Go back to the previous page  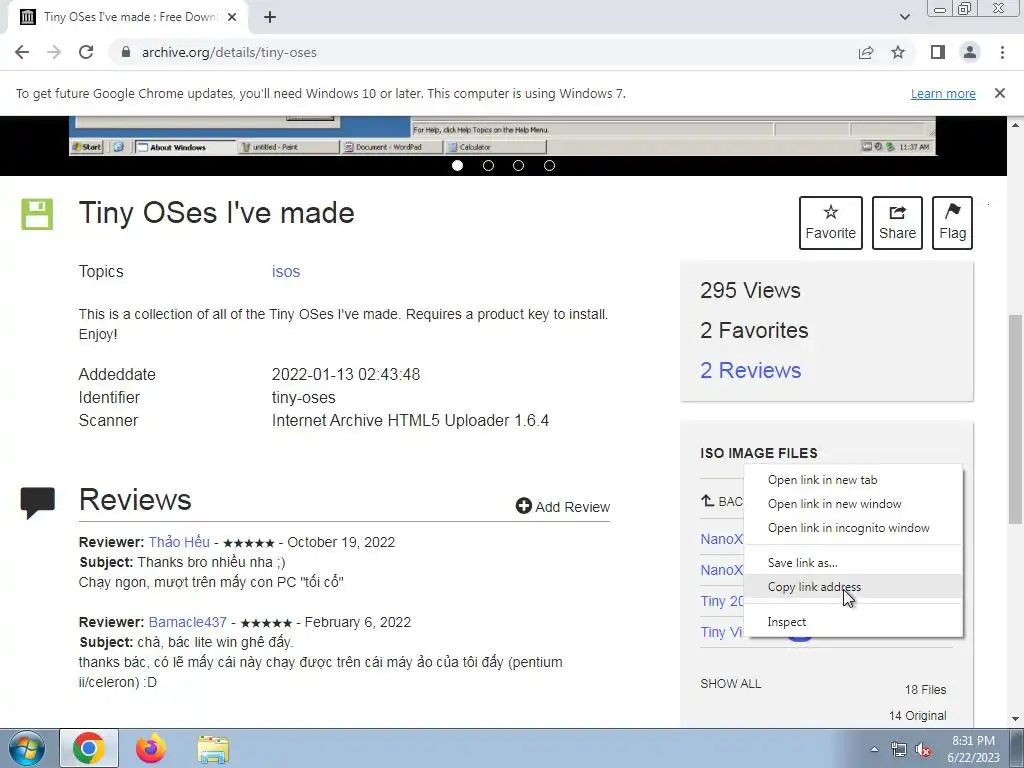tap(22, 52)
